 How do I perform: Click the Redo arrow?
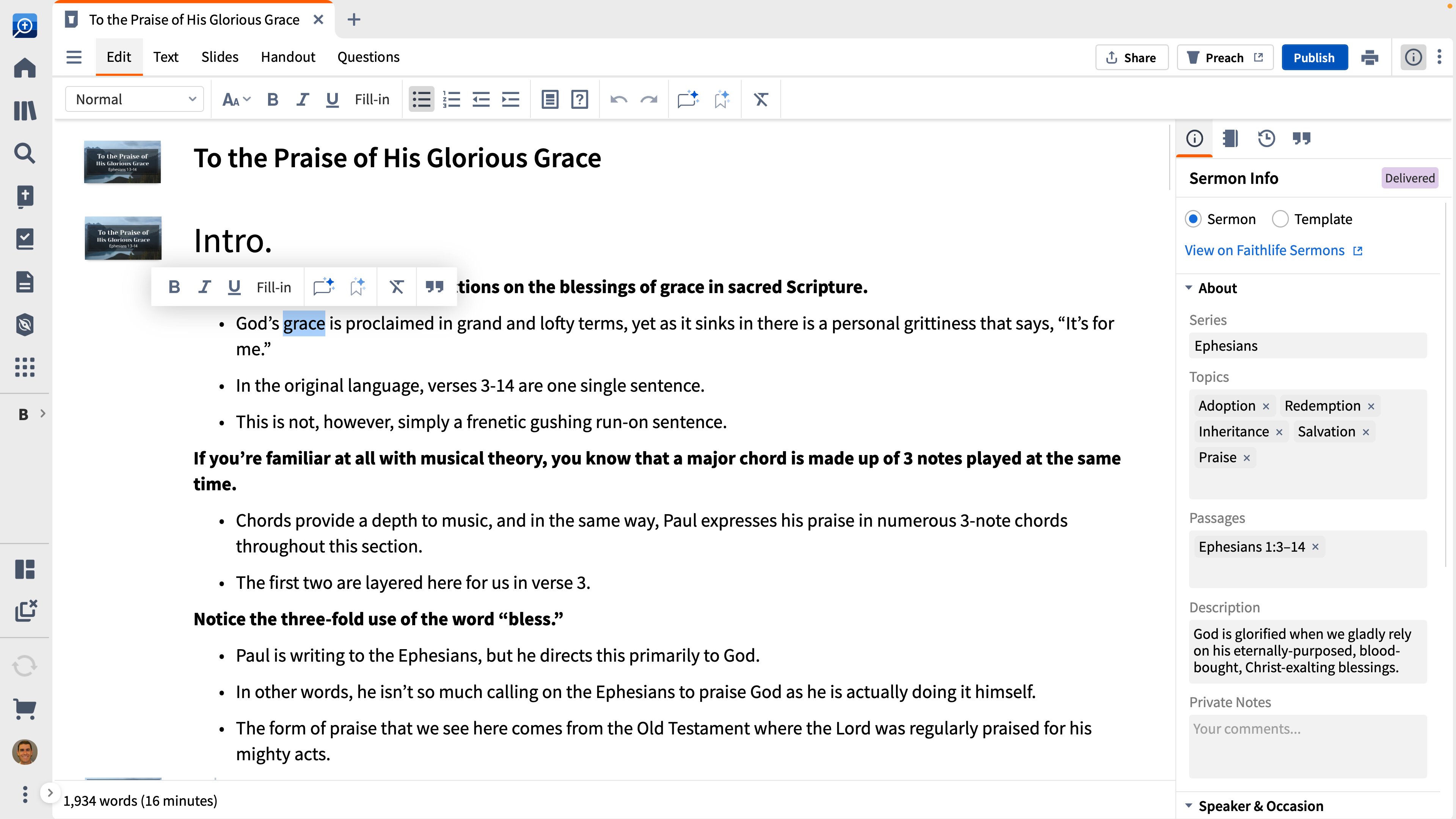click(x=648, y=99)
